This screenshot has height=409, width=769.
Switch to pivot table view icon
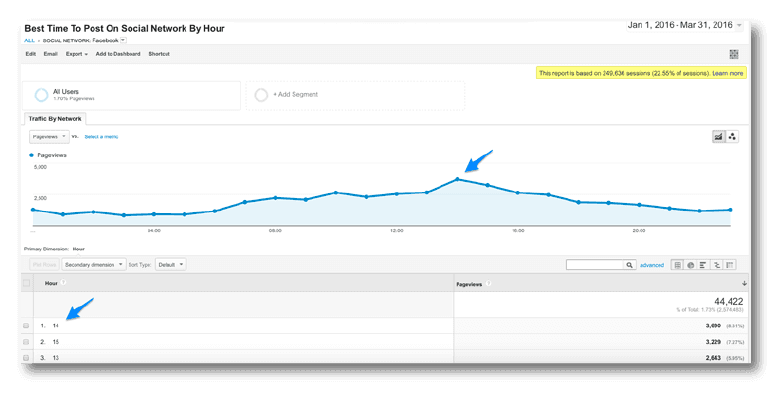(730, 265)
